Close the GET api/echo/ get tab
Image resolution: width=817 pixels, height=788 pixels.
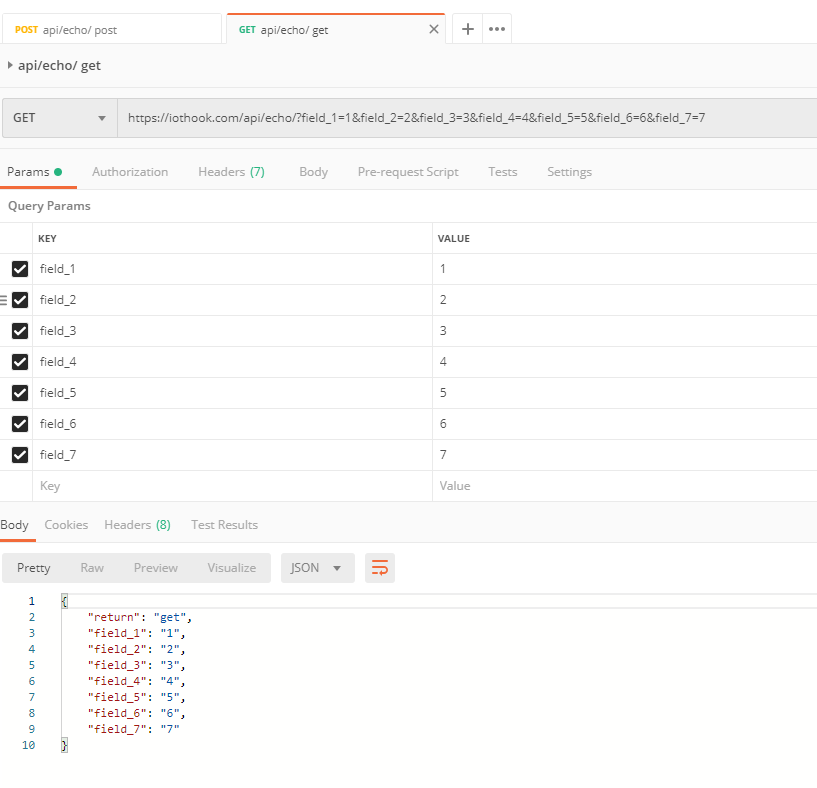click(x=433, y=28)
